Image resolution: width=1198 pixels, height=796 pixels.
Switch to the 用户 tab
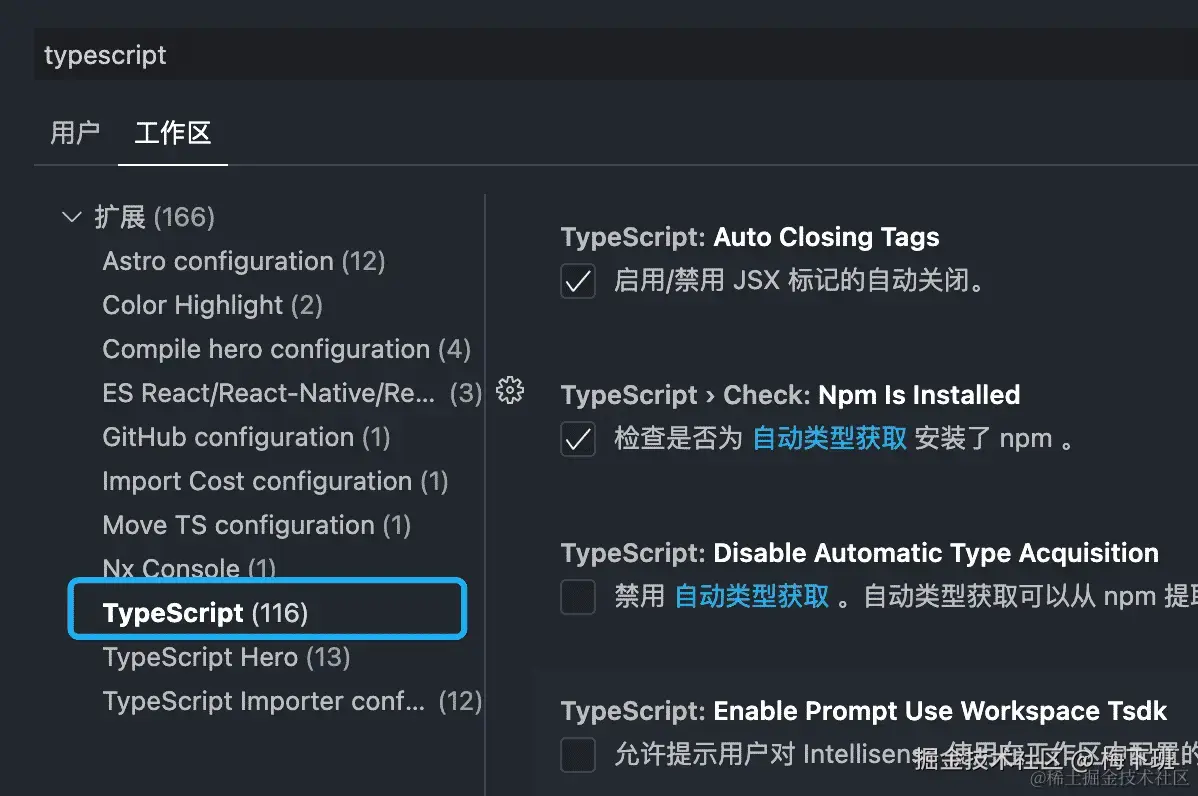tap(74, 133)
